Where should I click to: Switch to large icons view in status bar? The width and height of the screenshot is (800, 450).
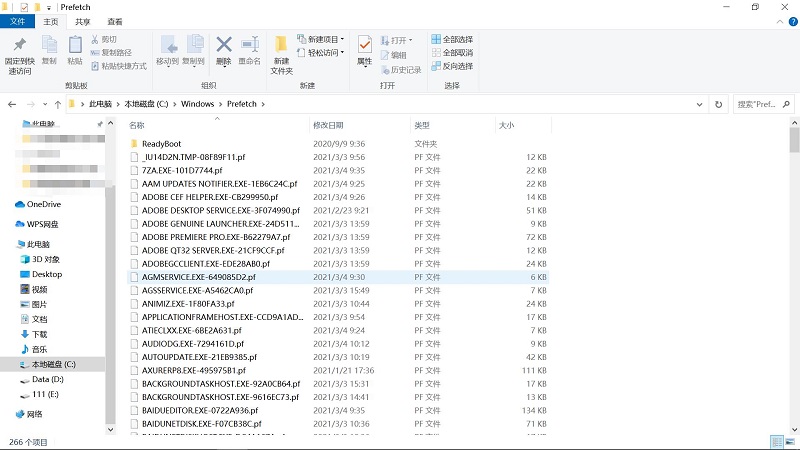(x=789, y=441)
